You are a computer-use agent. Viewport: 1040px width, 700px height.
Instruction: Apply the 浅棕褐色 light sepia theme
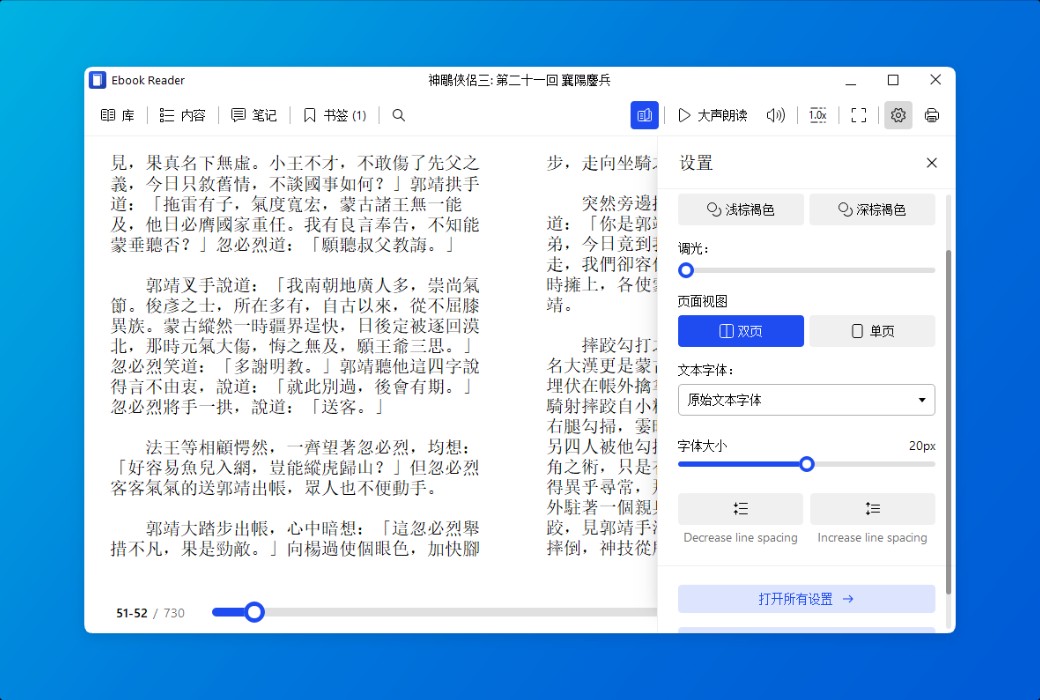(x=740, y=209)
